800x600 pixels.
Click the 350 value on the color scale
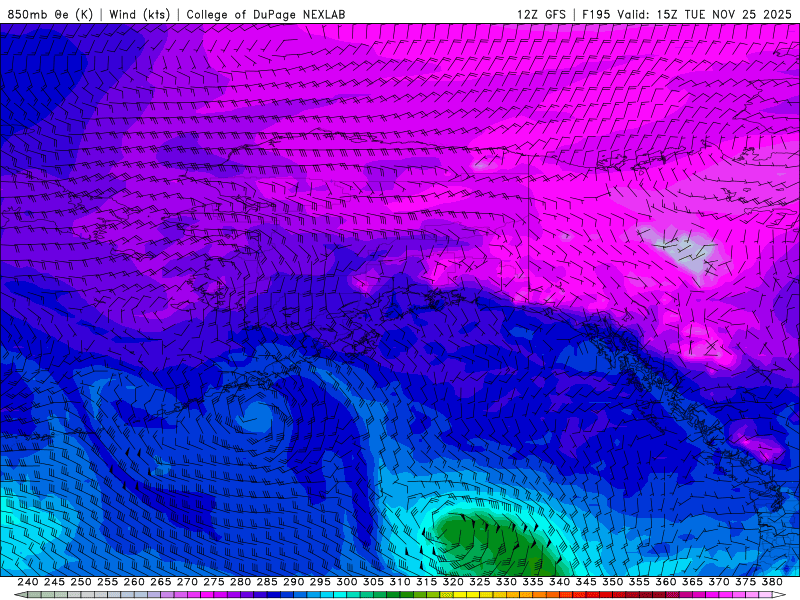pos(612,582)
